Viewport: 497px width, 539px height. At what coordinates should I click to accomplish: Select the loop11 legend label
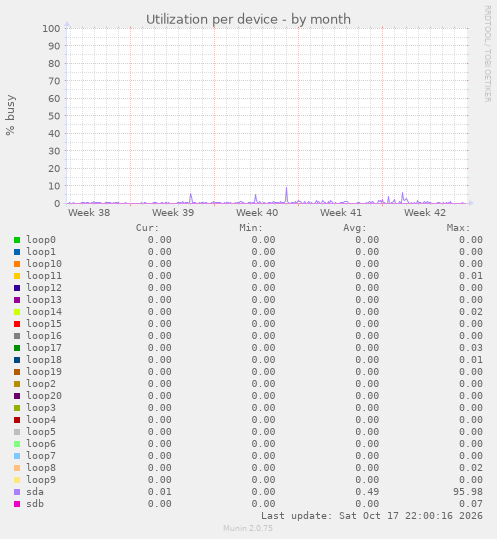coord(44,276)
